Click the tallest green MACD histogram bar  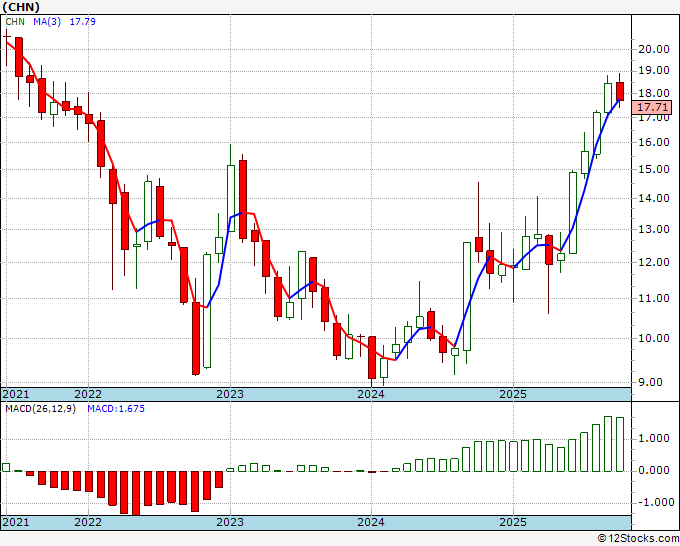(608, 444)
